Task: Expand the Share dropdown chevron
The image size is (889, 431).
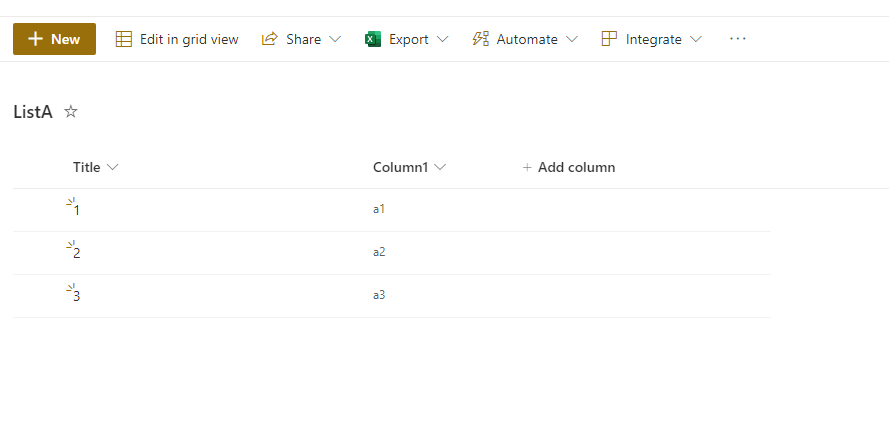Action: tap(335, 39)
